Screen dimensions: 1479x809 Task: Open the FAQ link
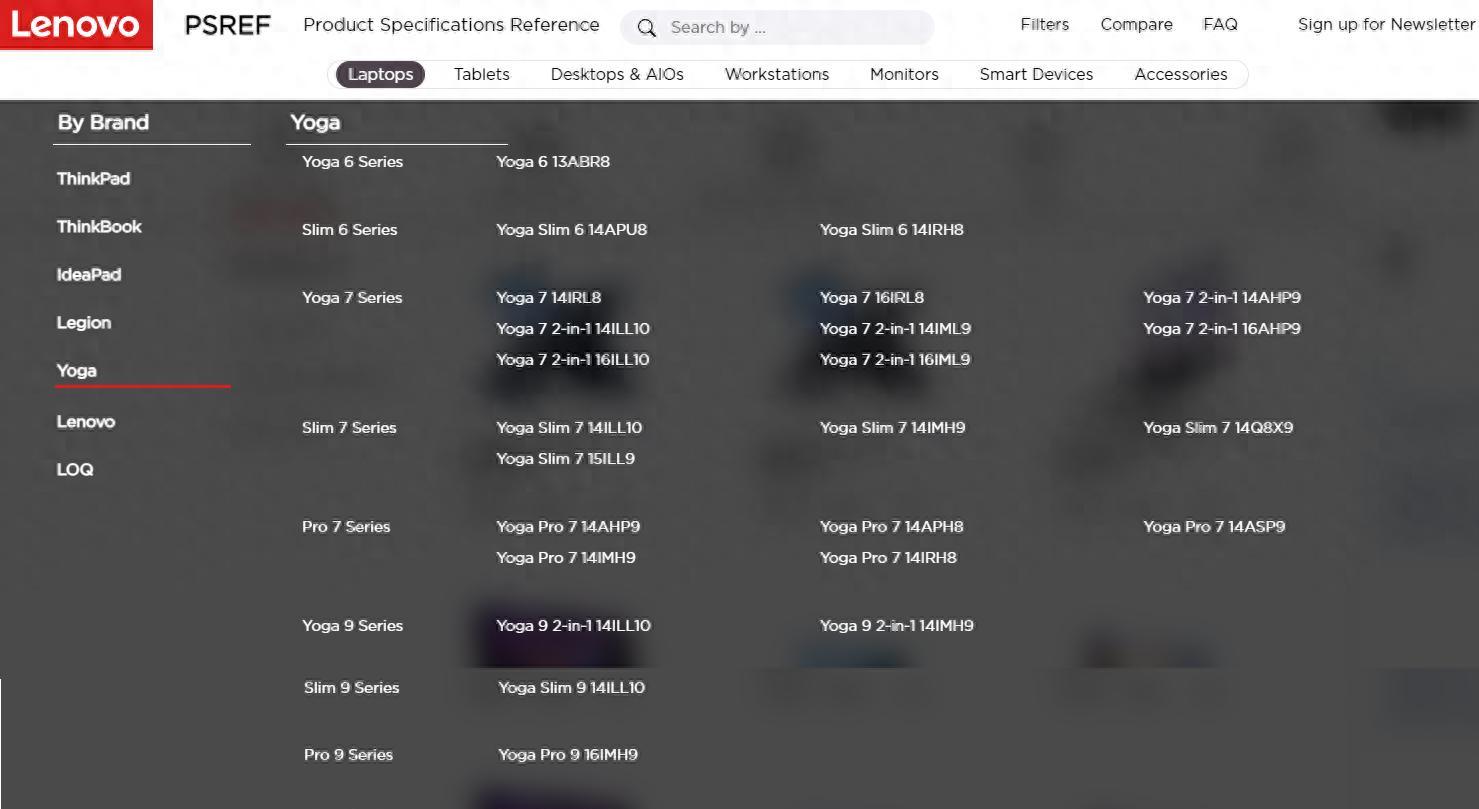tap(1220, 24)
